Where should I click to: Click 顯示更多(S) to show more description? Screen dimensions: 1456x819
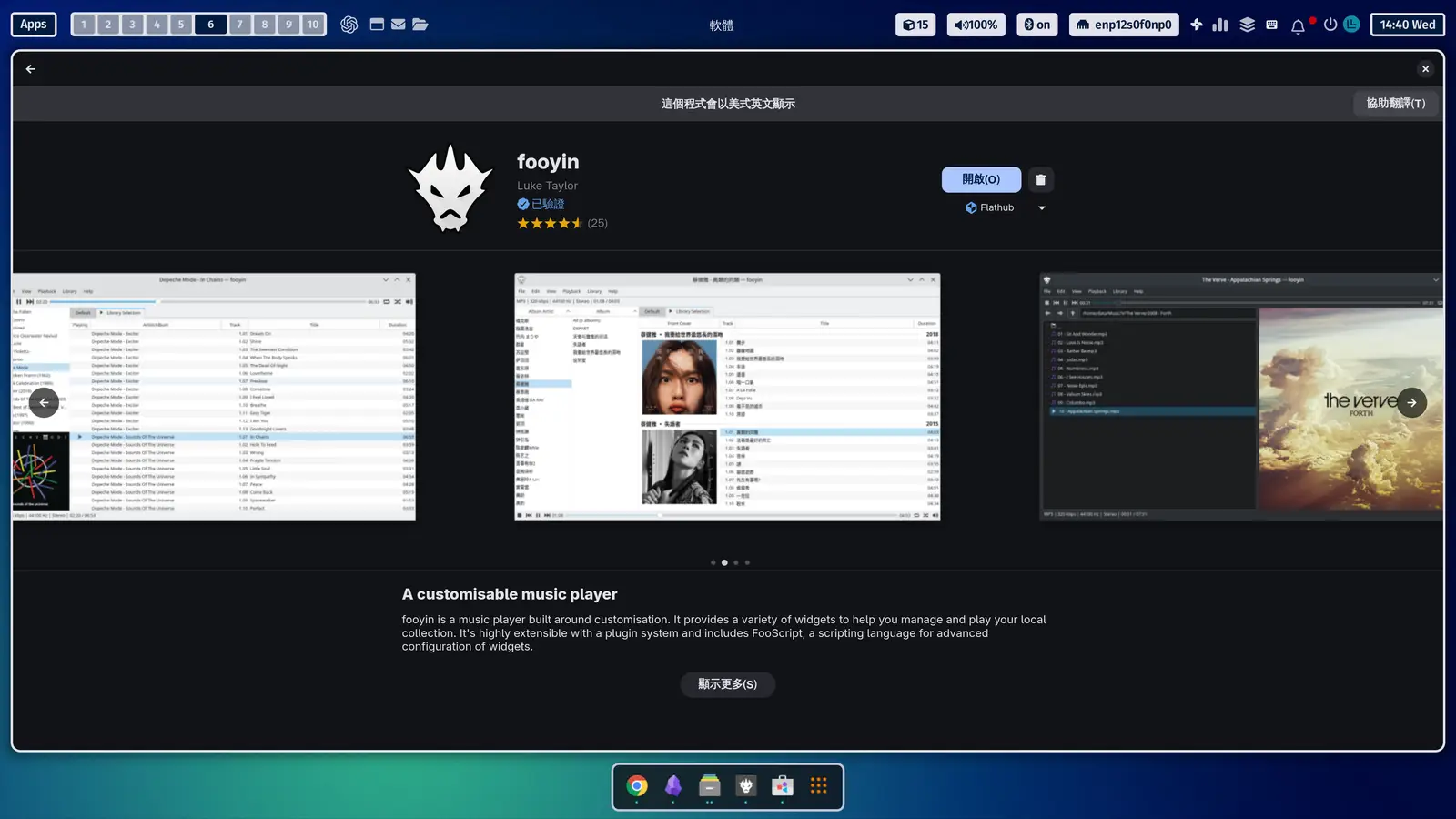tap(728, 684)
